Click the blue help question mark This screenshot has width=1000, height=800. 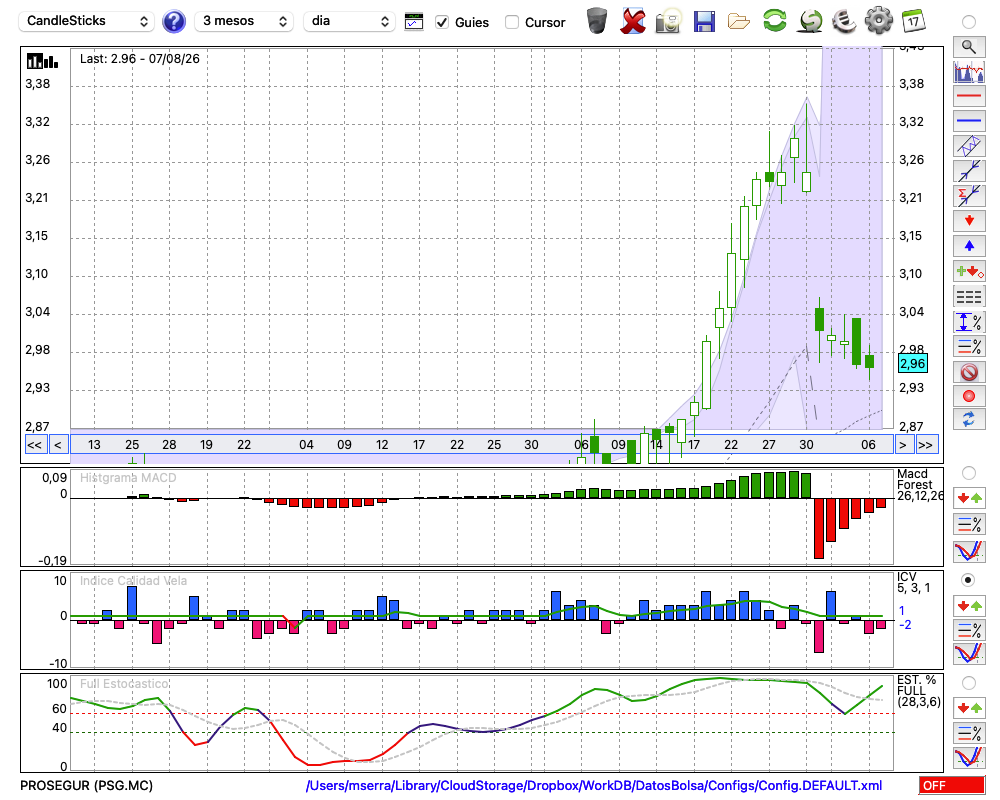[173, 21]
